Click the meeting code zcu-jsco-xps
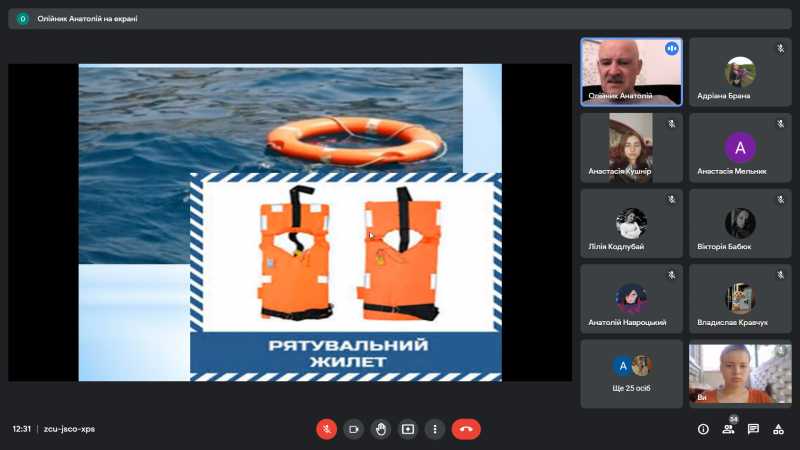The height and width of the screenshot is (450, 800). click(69, 429)
